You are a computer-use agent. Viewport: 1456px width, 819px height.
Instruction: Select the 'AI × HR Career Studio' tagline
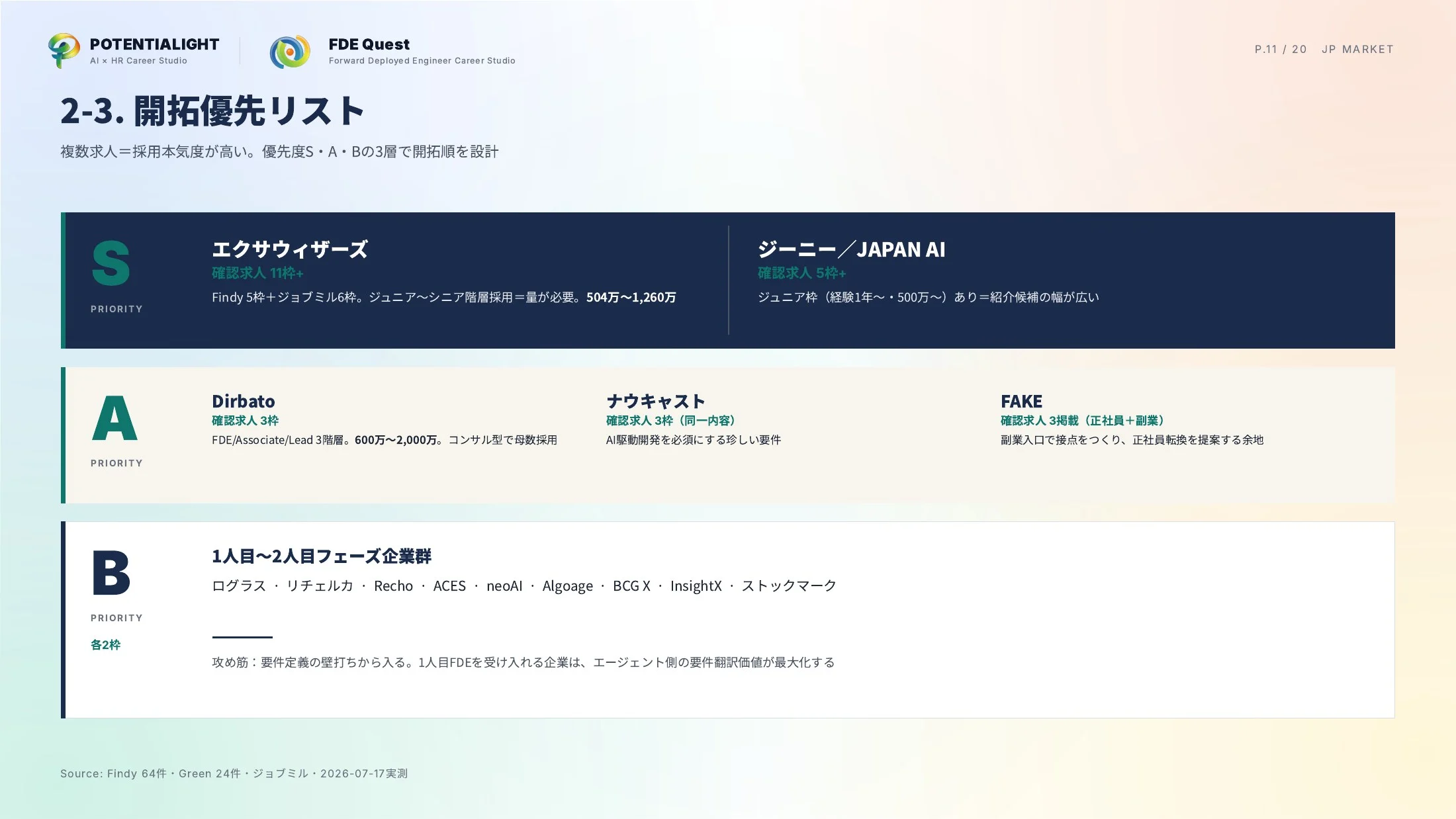tap(138, 61)
